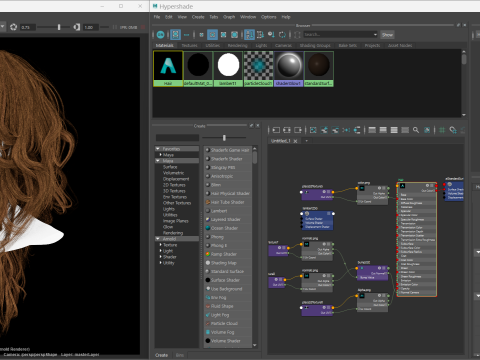Image resolution: width=480 pixels, height=360 pixels.
Task: Click sort by type icon in Browser toolbar
Action: [260, 35]
